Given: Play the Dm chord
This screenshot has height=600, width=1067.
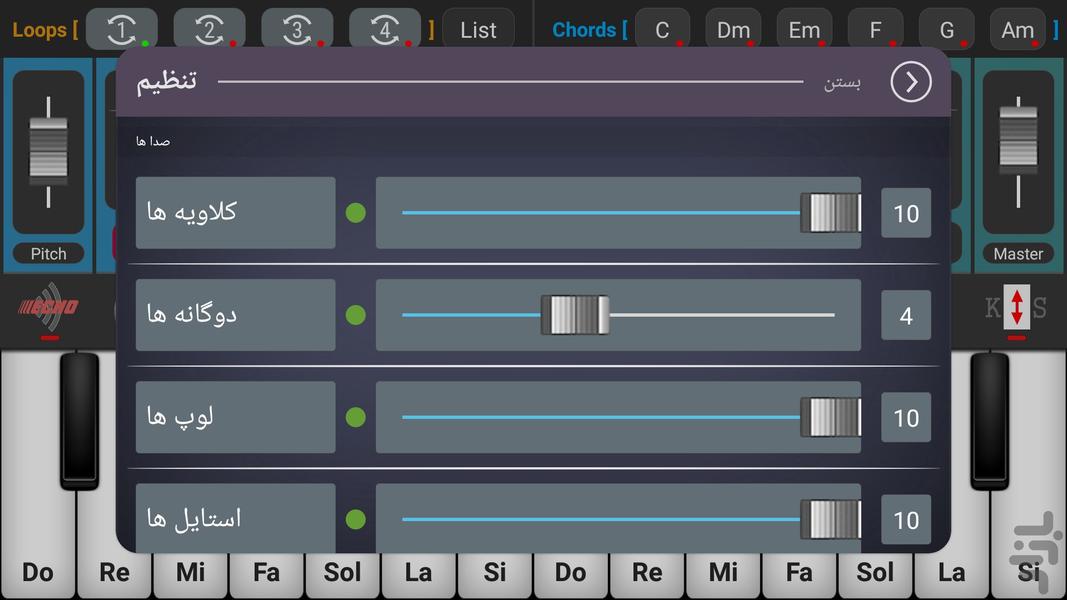Looking at the screenshot, I should click(x=733, y=30).
